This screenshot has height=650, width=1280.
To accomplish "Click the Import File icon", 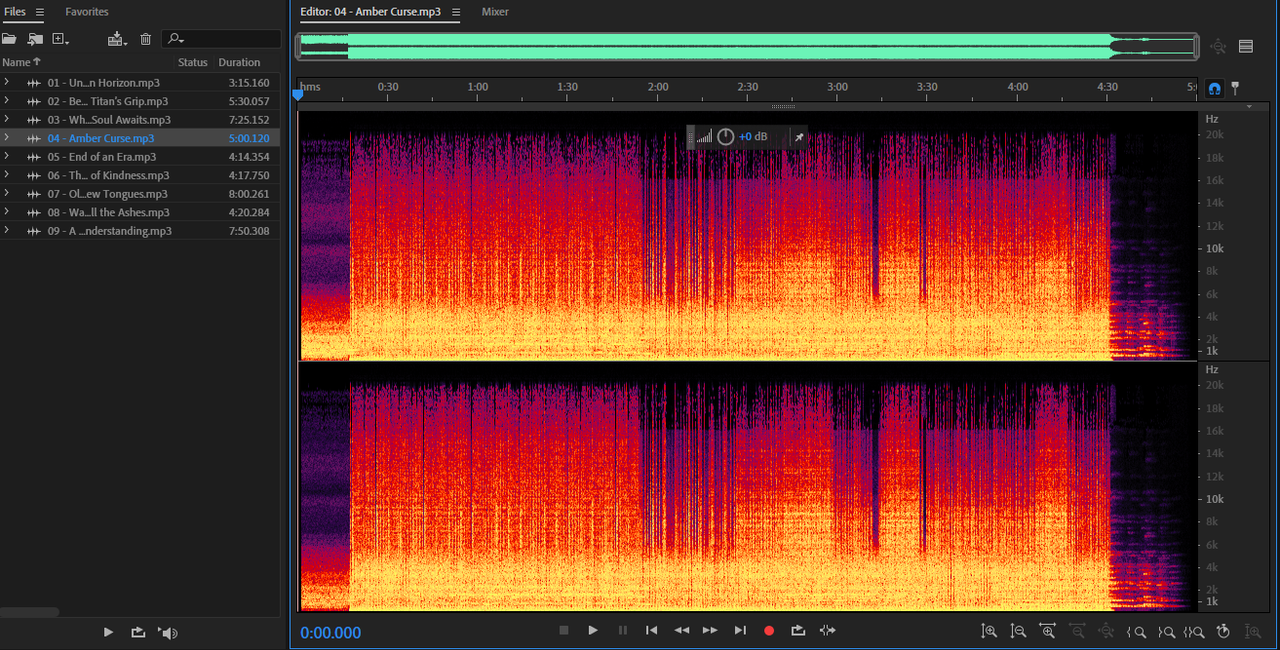I will tap(35, 39).
